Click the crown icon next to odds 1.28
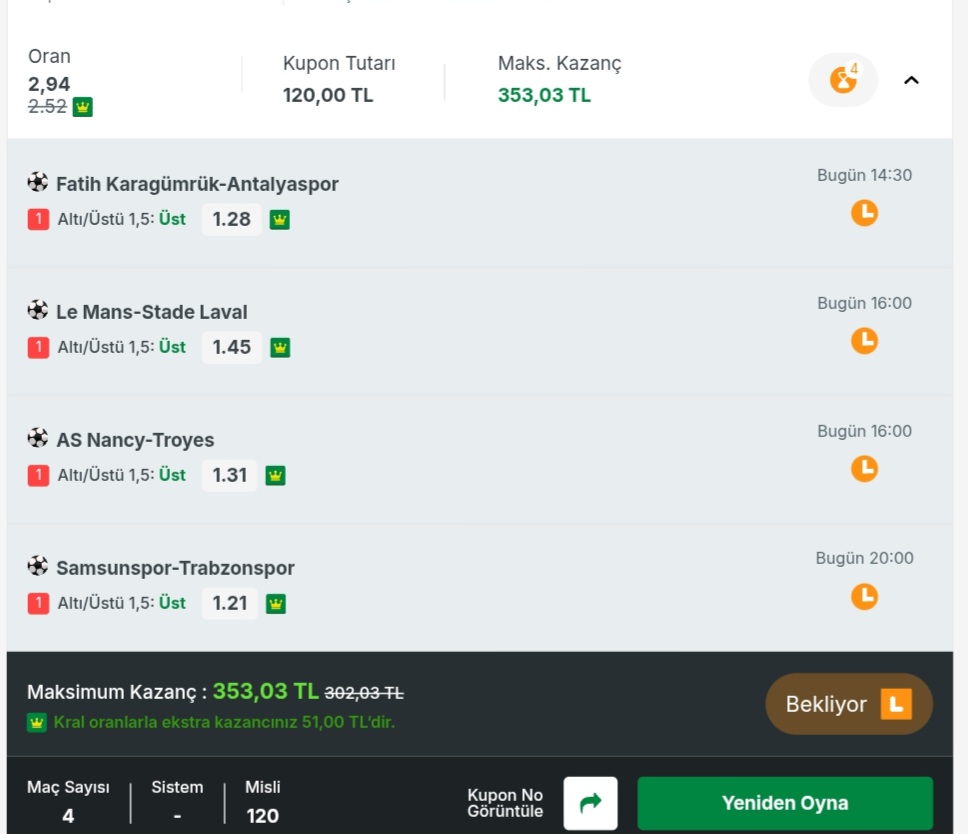 click(280, 220)
